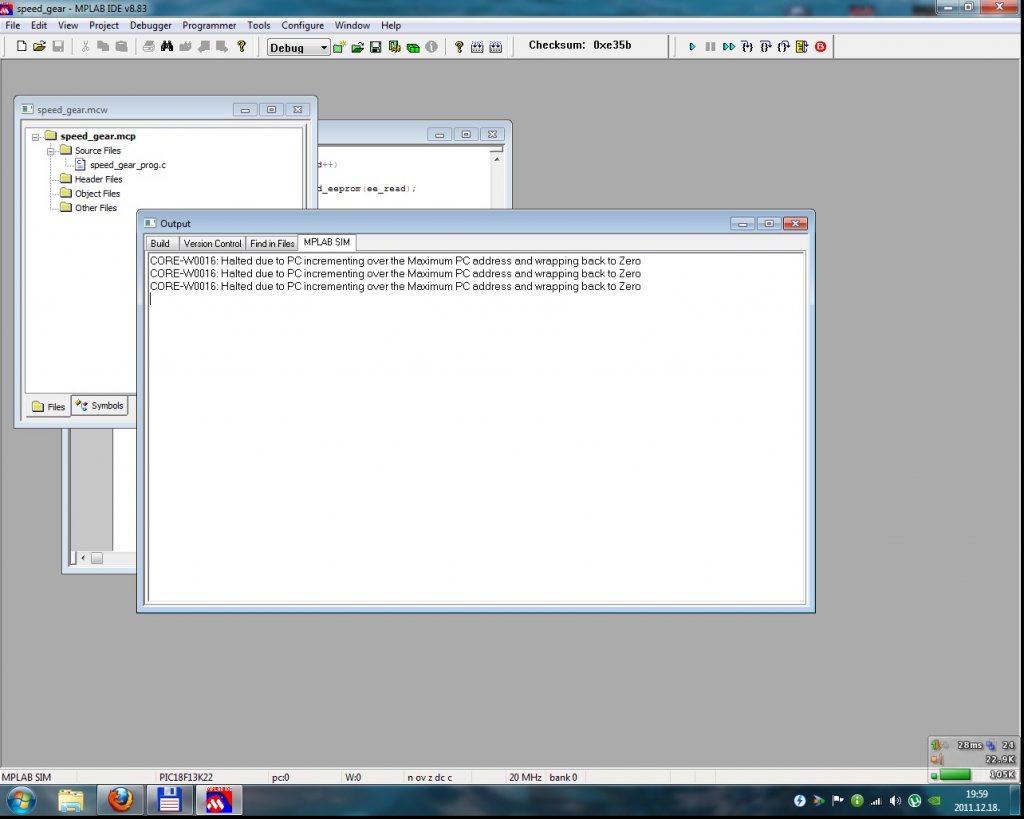Open the Help menu
1024x819 pixels.
[x=391, y=25]
